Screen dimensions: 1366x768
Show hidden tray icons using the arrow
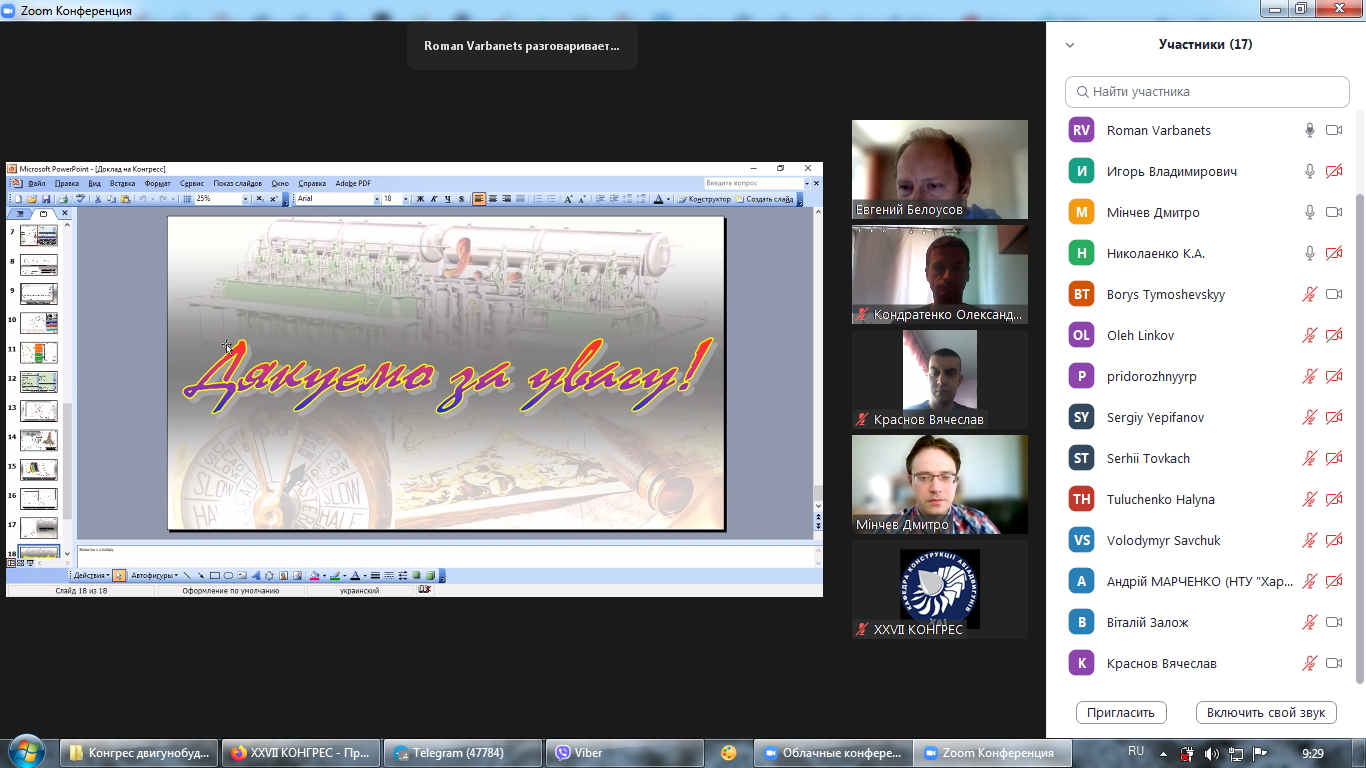(1163, 753)
